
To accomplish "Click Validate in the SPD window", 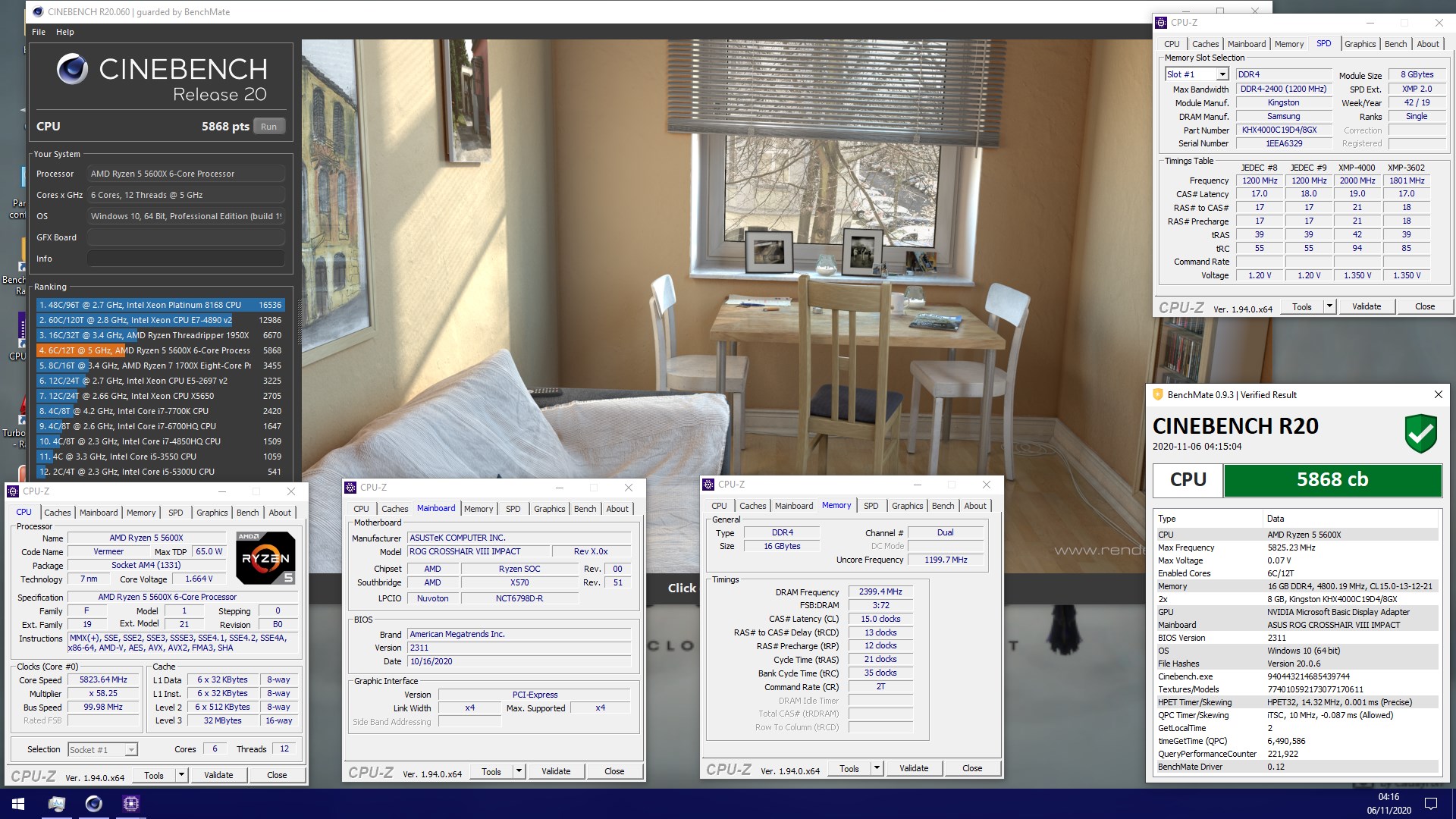I will click(1367, 306).
